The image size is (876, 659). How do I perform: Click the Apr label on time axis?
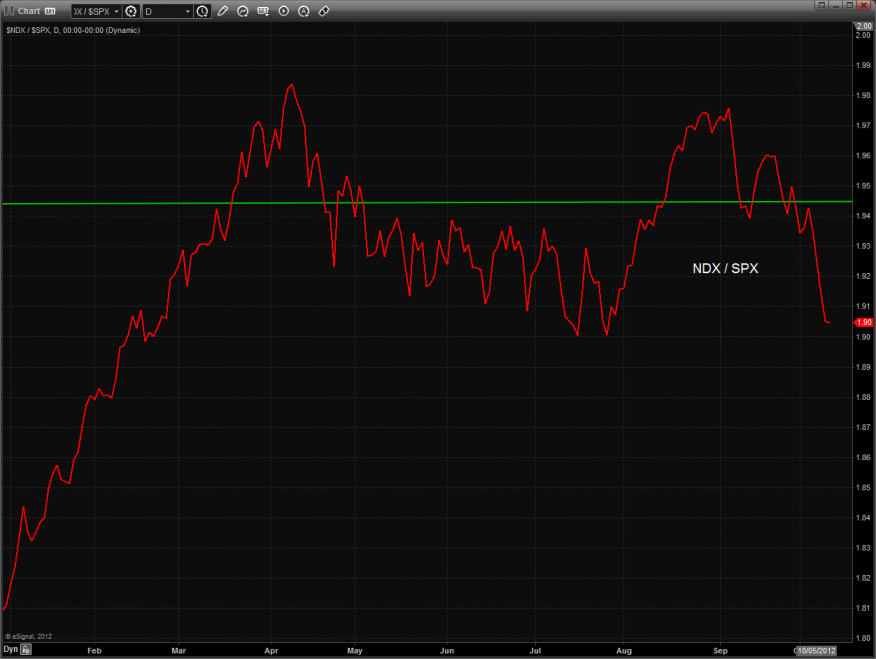click(272, 651)
